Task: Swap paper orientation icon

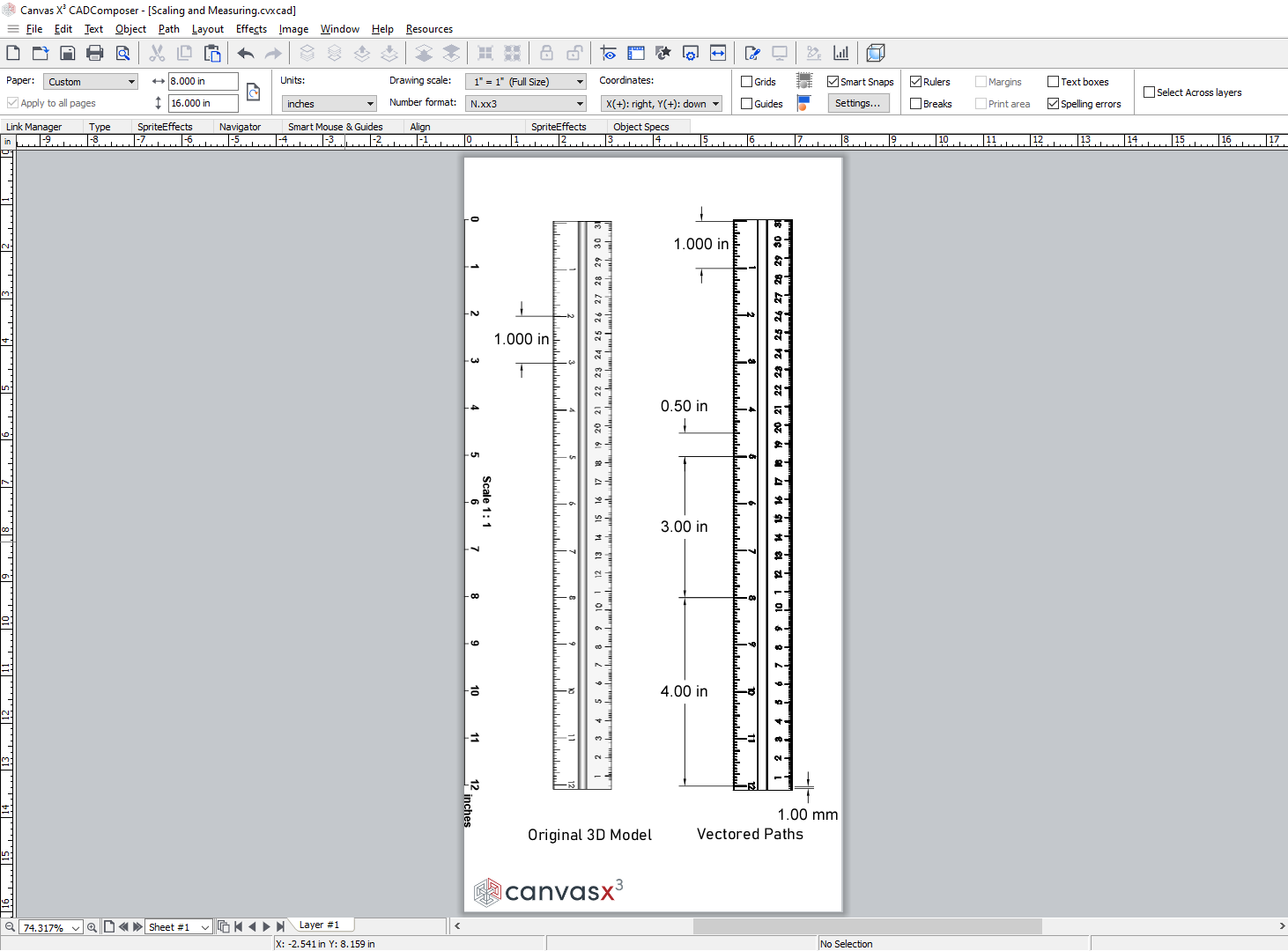Action: point(253,92)
